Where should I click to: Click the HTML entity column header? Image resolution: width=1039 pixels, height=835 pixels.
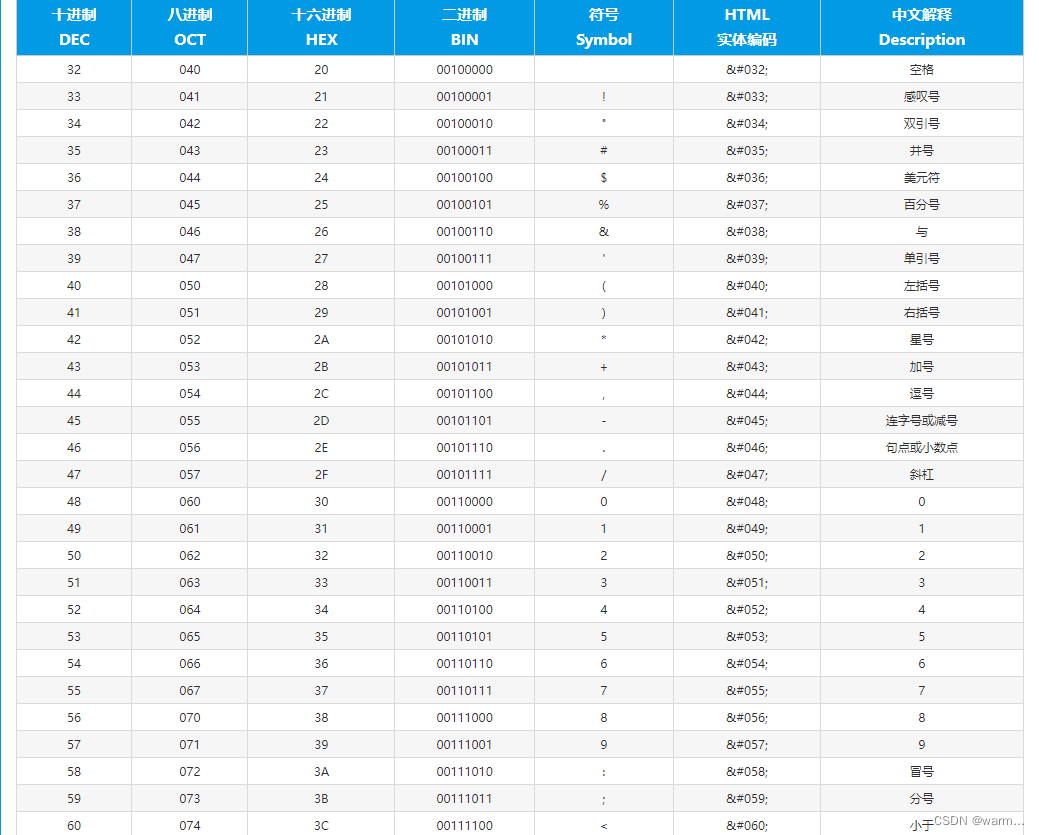pos(747,27)
